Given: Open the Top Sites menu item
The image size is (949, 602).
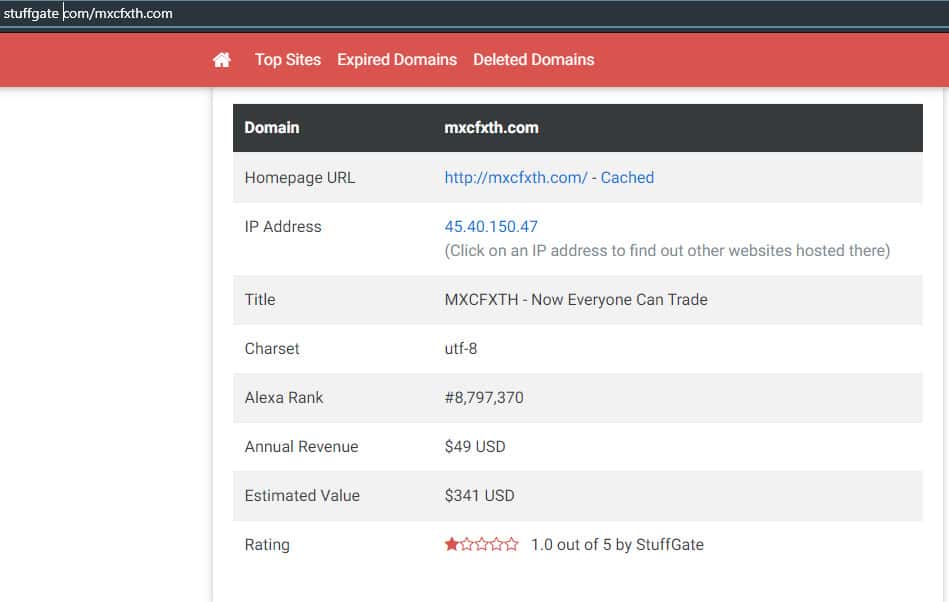Looking at the screenshot, I should [288, 60].
